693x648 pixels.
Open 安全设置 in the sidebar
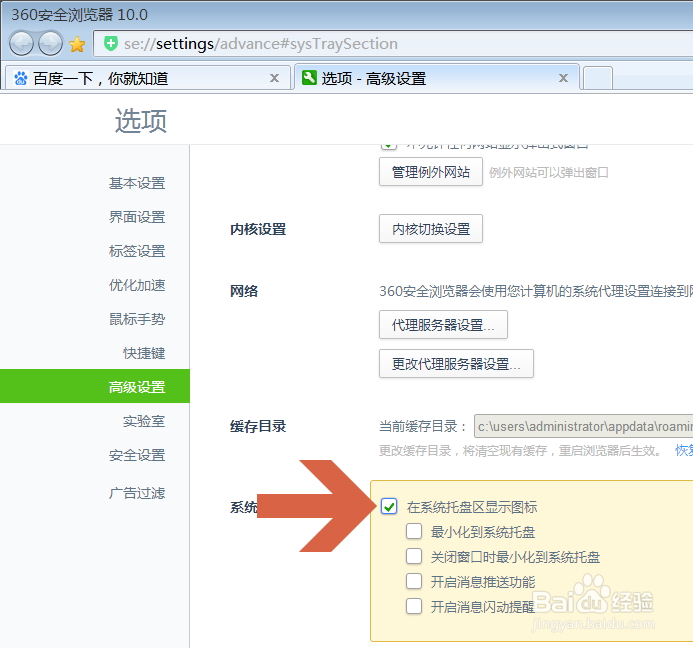(x=137, y=455)
